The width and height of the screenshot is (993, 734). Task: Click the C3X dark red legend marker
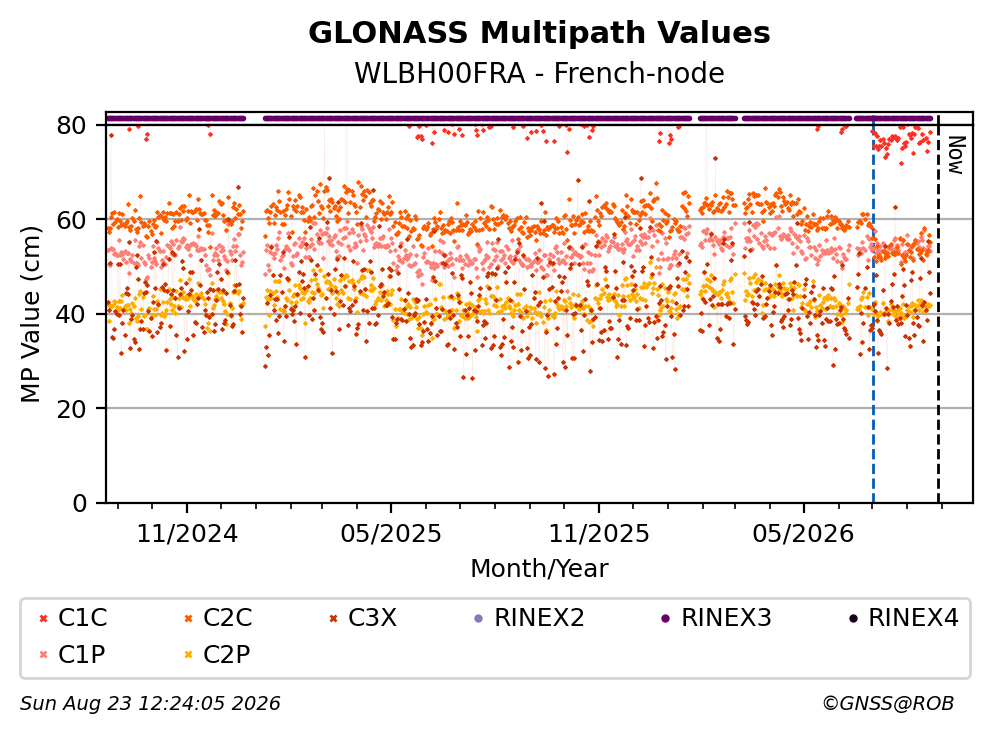(333, 619)
